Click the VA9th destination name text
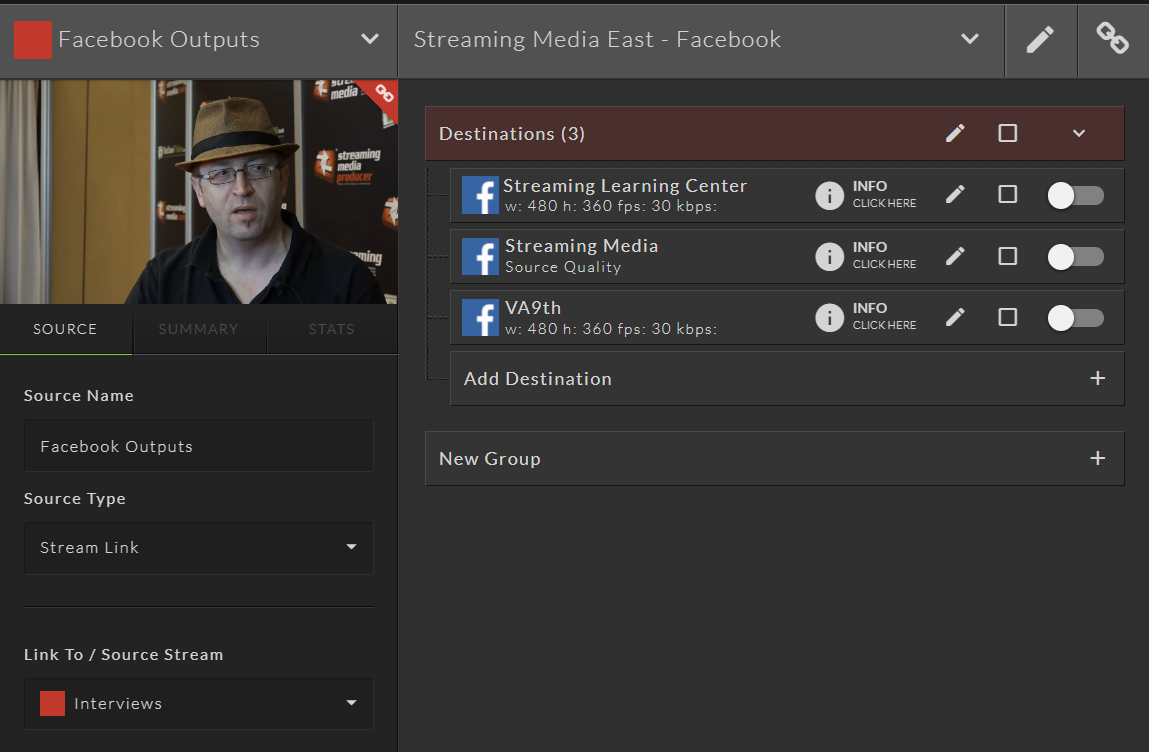 point(533,308)
